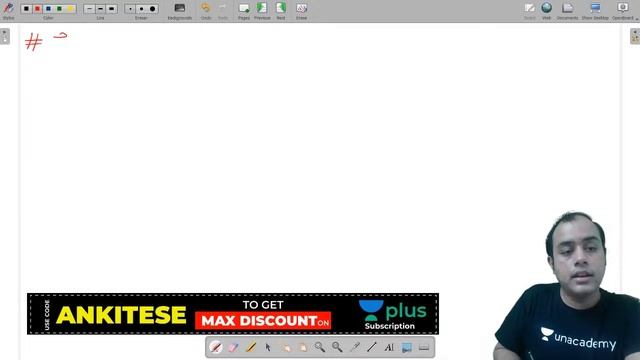
Task: Choose the thick line width
Action: pos(111,9)
